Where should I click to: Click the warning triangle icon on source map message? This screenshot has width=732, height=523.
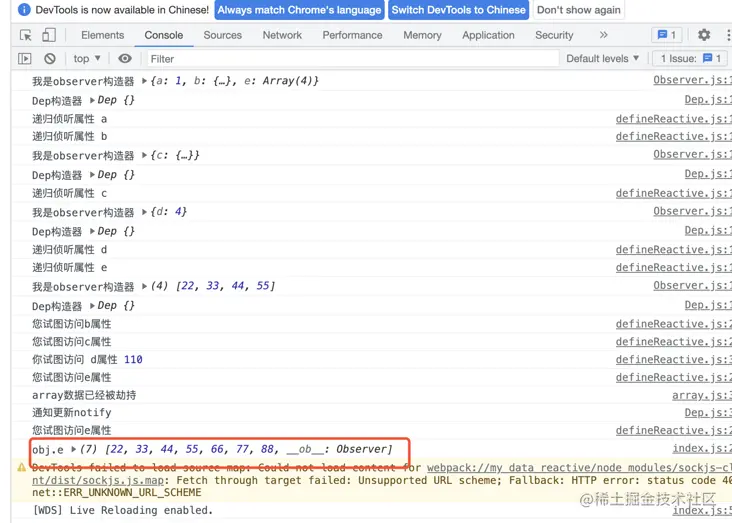point(21,467)
